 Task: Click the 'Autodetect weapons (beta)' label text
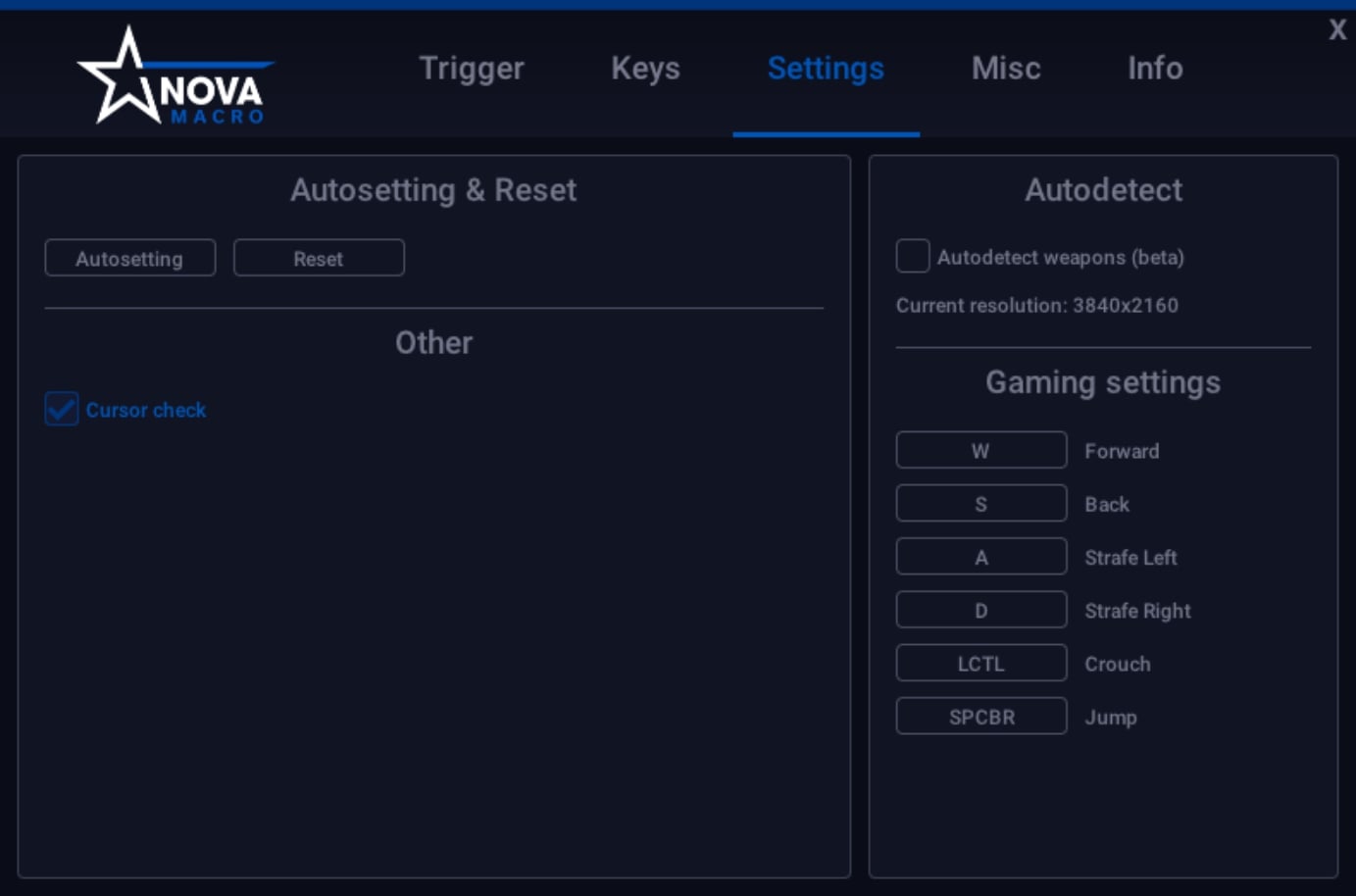[1060, 258]
